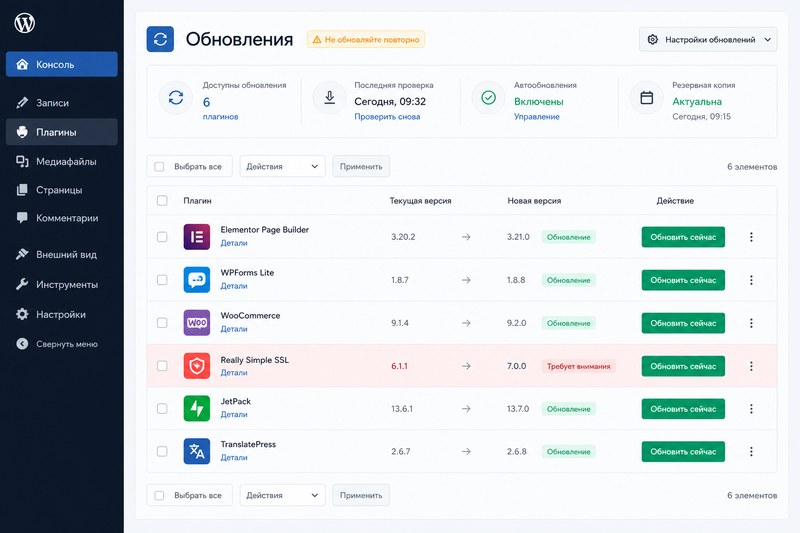Open the three-dot menu for JetPack
This screenshot has height=533, width=800.
click(x=751, y=409)
